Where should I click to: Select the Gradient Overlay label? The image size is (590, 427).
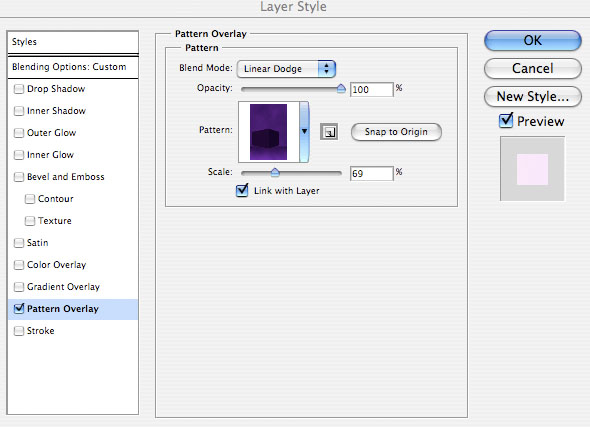point(63,287)
